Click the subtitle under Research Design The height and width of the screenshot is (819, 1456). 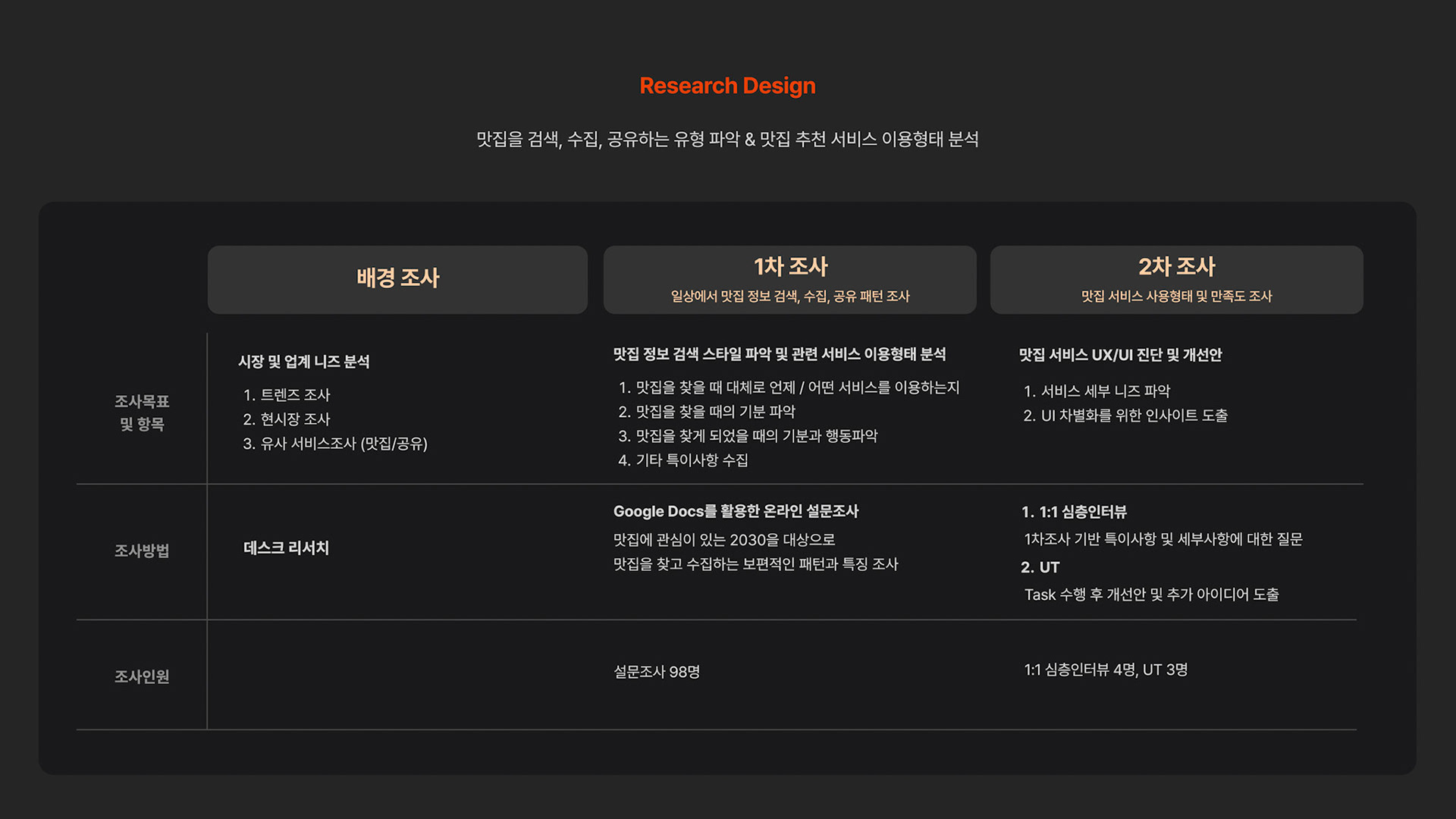(x=727, y=140)
